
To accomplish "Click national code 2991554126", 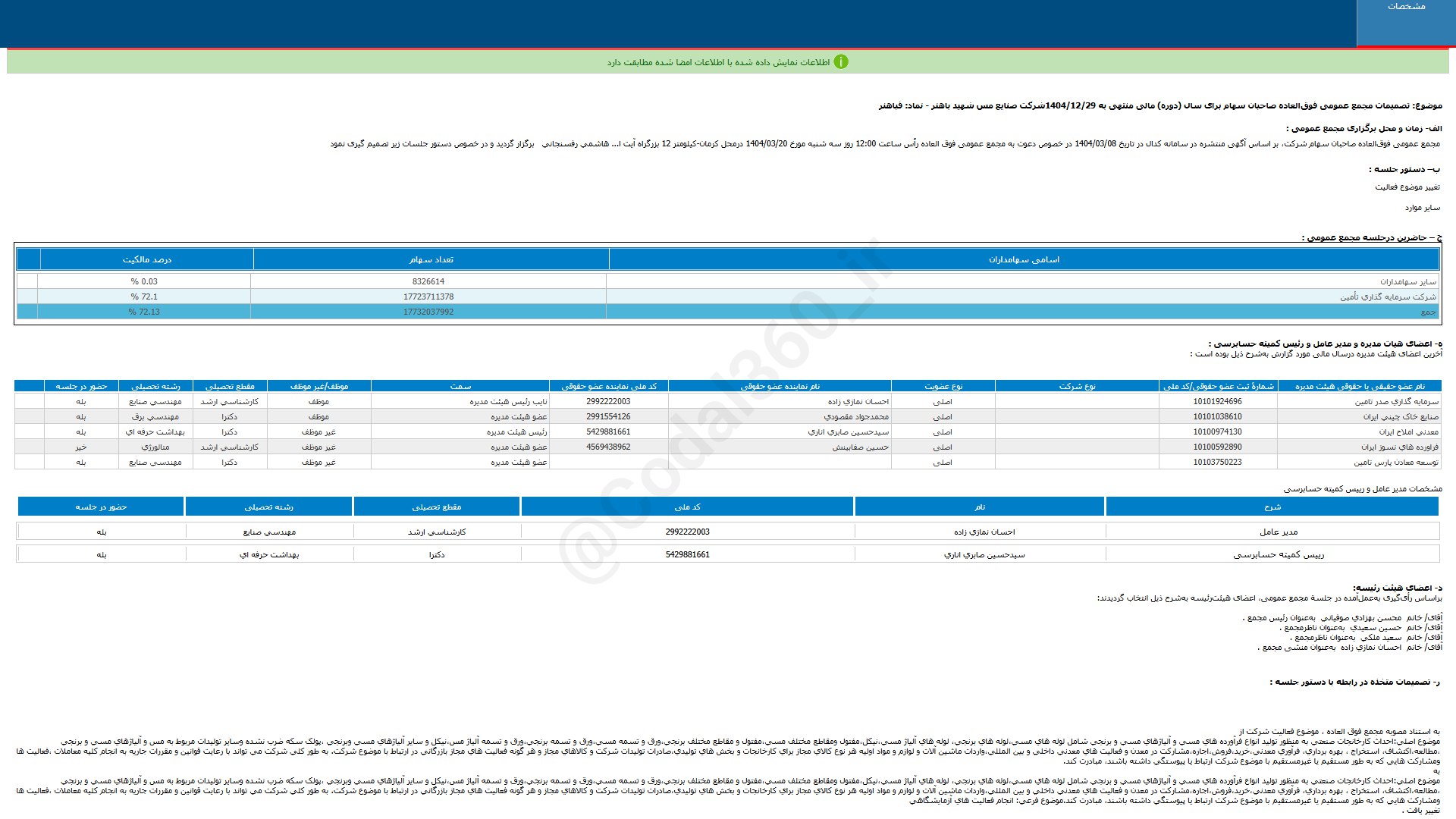I will [x=608, y=416].
